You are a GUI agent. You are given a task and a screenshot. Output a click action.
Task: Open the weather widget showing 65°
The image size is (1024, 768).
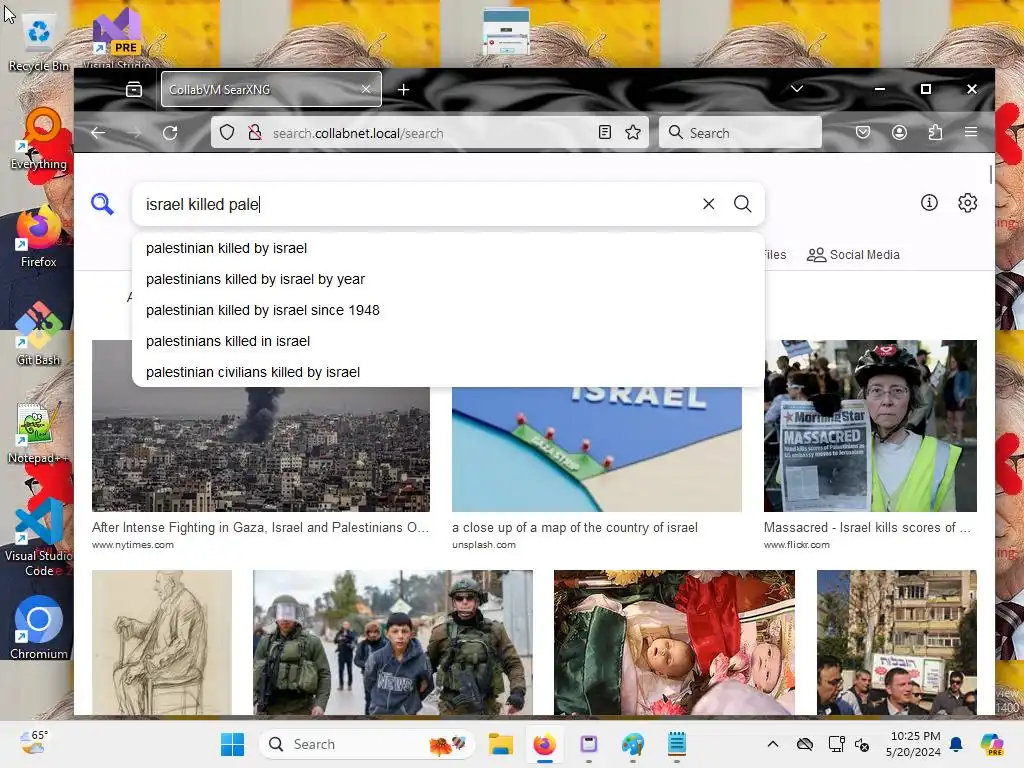point(34,743)
